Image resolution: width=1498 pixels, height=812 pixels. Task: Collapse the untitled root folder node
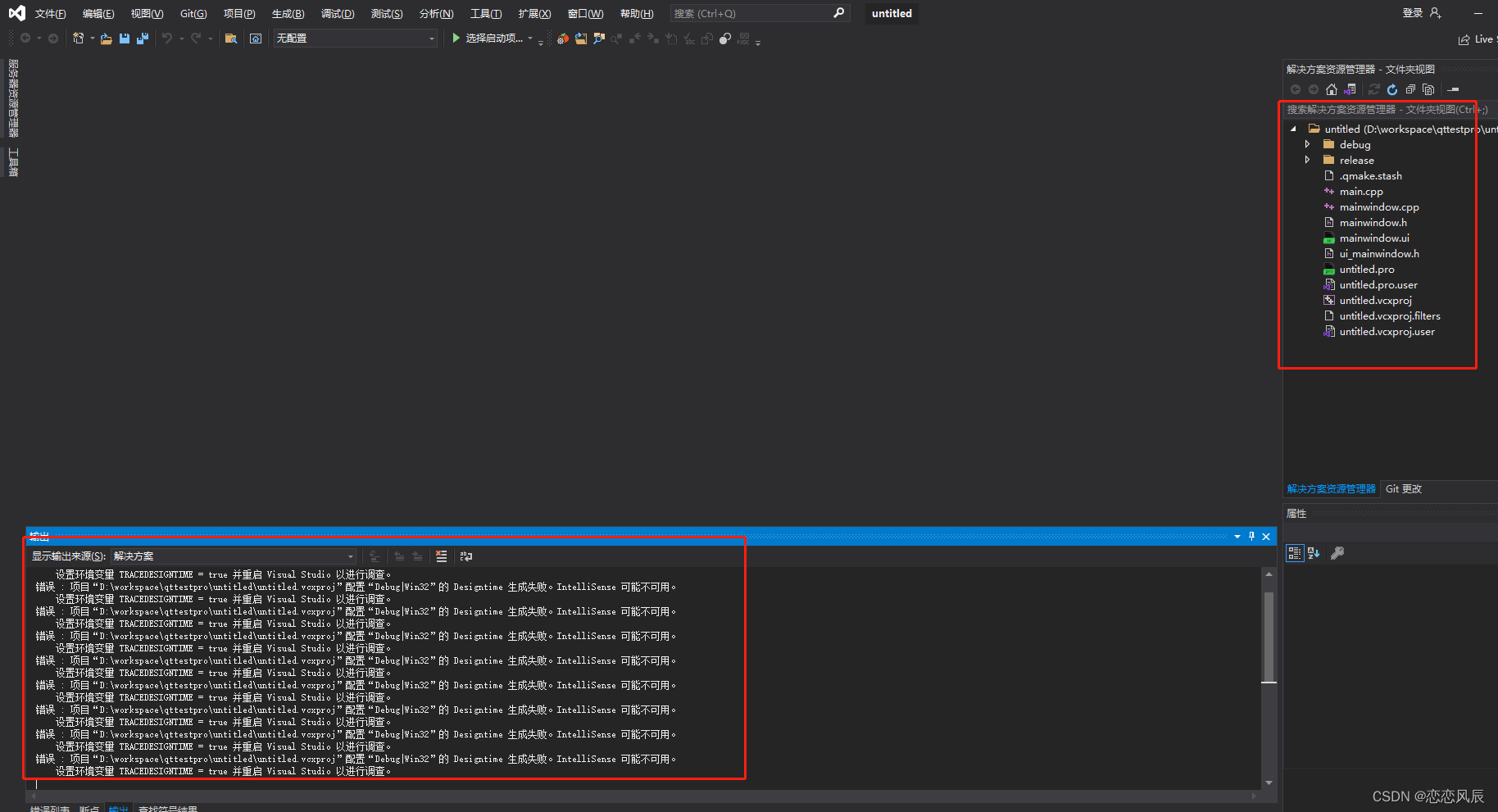point(1293,129)
